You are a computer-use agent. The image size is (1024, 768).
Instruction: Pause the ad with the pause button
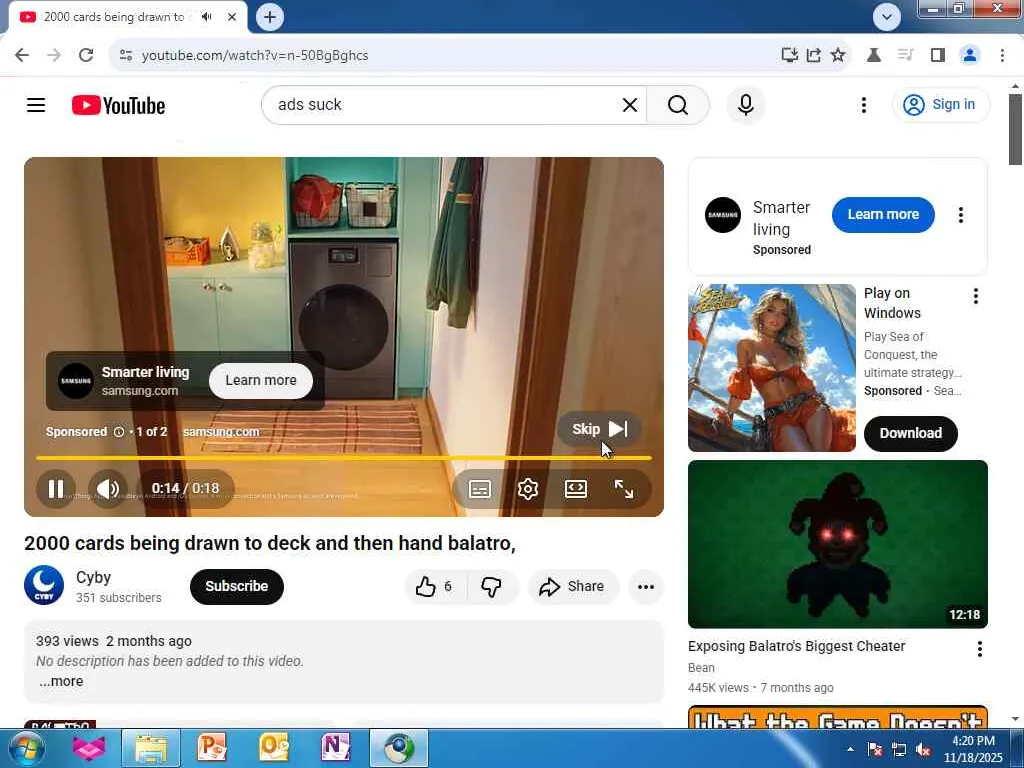coord(56,488)
